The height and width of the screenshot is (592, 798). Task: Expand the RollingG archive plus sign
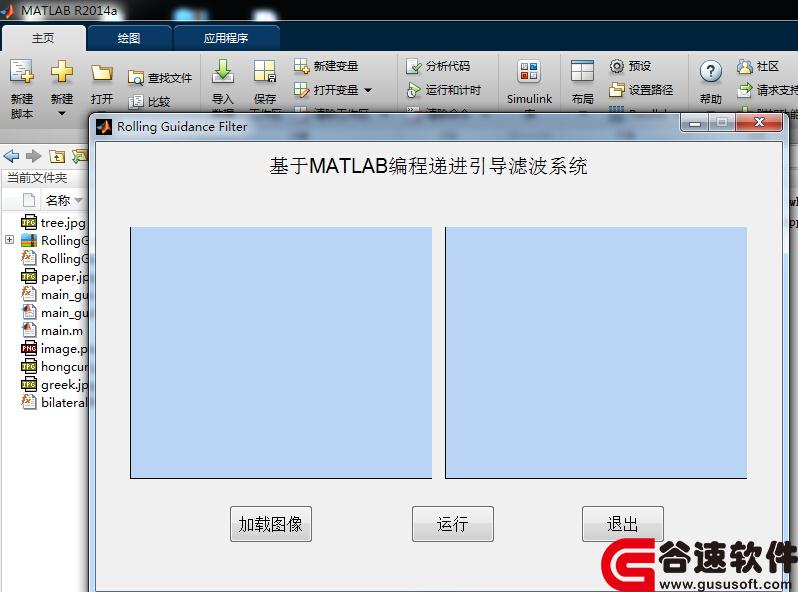[x=9, y=239]
